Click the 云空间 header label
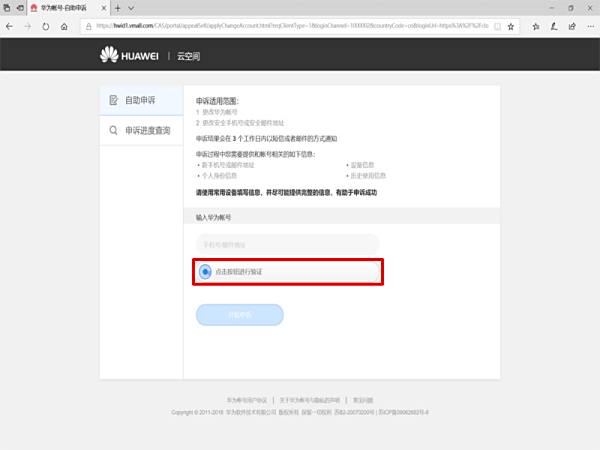600x450 pixels. click(188, 56)
